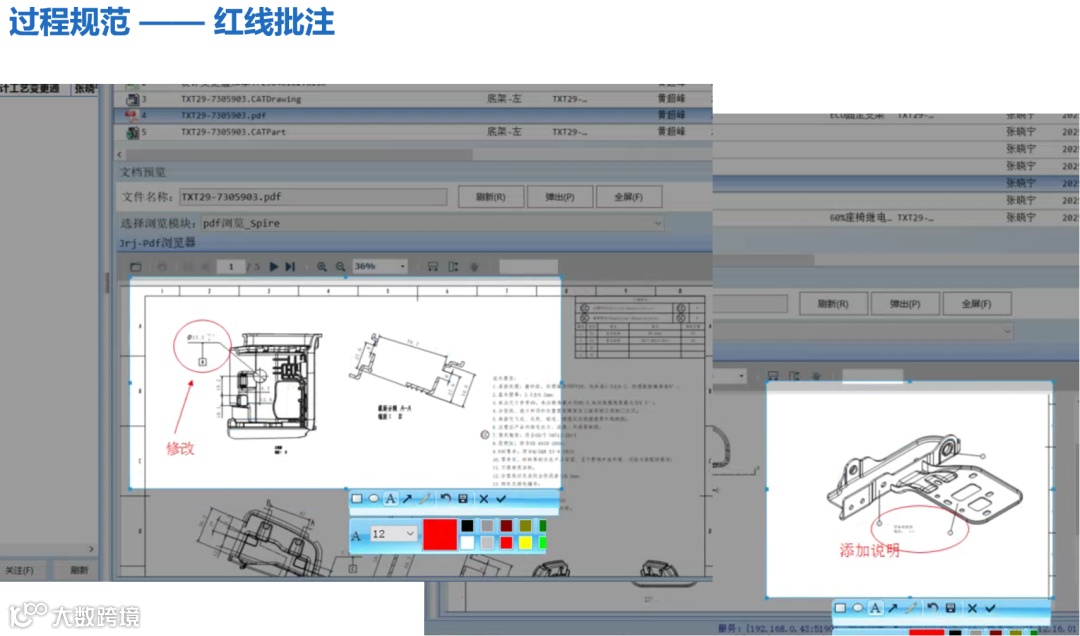Undo last markup in left annotation toolbar

tap(445, 498)
